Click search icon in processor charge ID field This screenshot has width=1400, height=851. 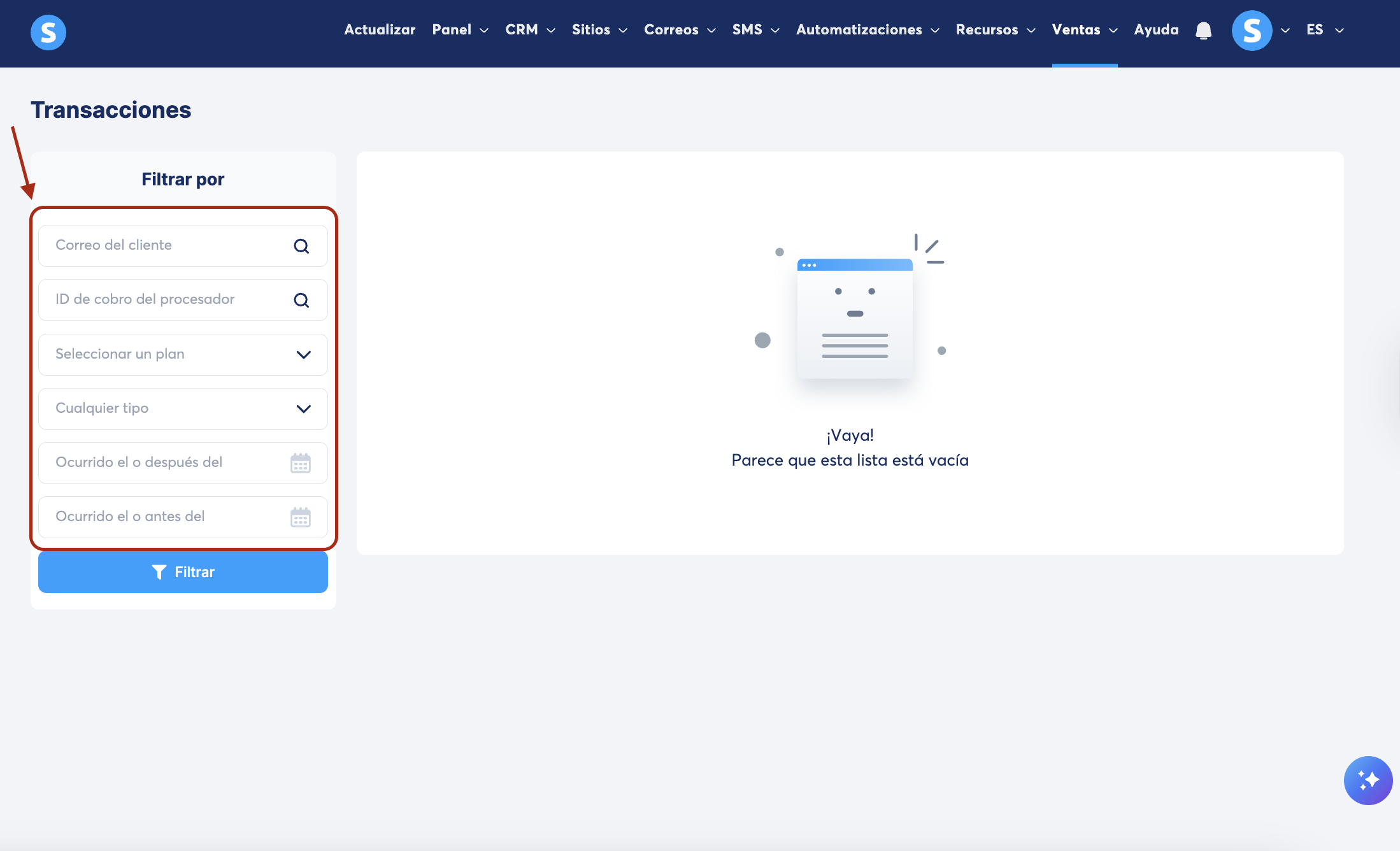click(301, 300)
